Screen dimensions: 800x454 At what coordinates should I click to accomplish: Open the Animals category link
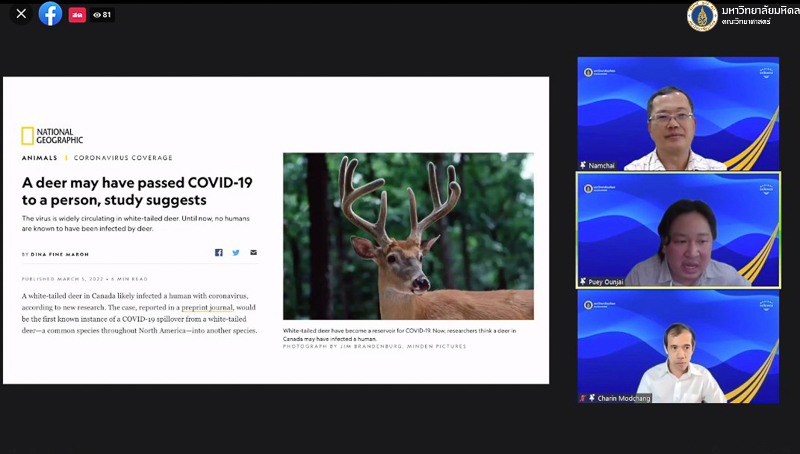(39, 158)
